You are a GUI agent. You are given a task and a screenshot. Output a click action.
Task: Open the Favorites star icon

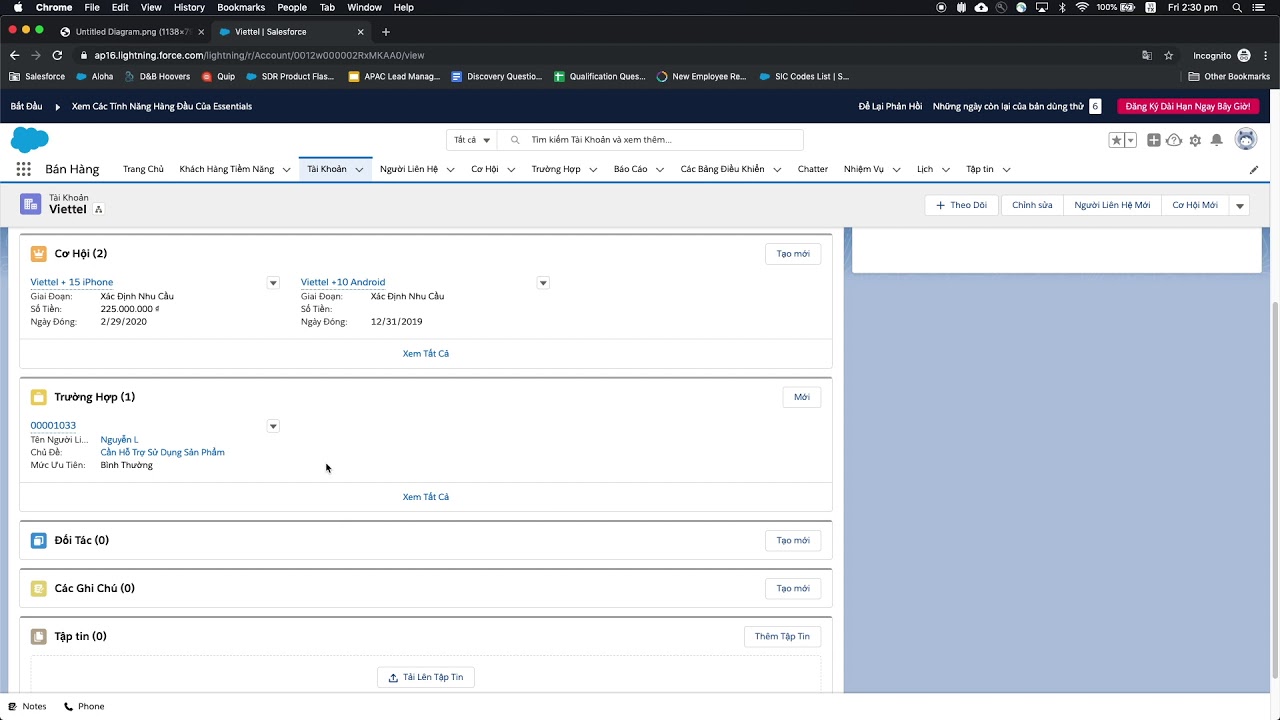point(1116,140)
